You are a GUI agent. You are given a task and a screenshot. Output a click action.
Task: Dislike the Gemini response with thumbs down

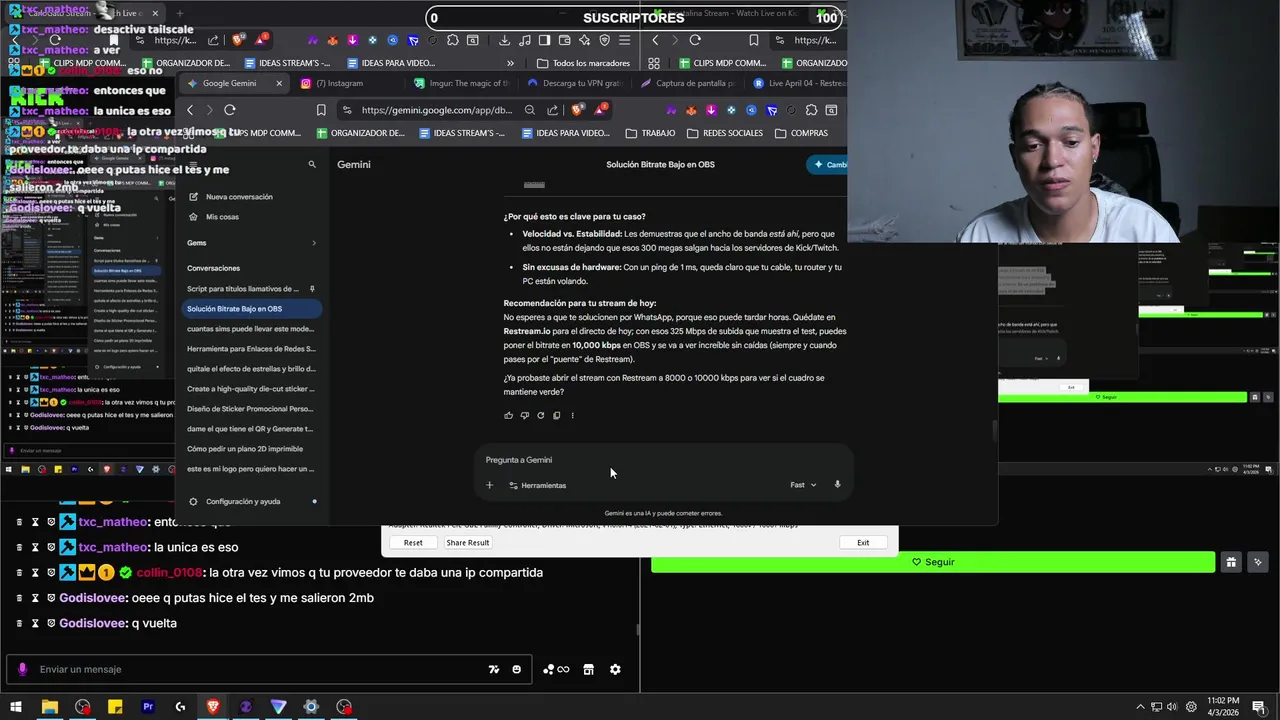coord(525,415)
